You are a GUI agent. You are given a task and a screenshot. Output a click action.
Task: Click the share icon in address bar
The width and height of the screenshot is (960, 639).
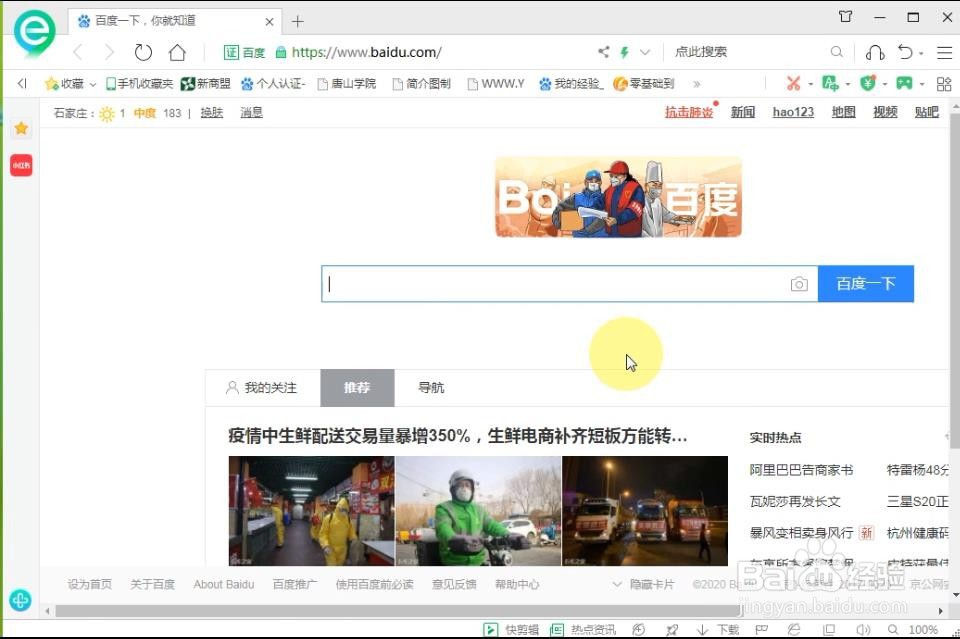[604, 53]
